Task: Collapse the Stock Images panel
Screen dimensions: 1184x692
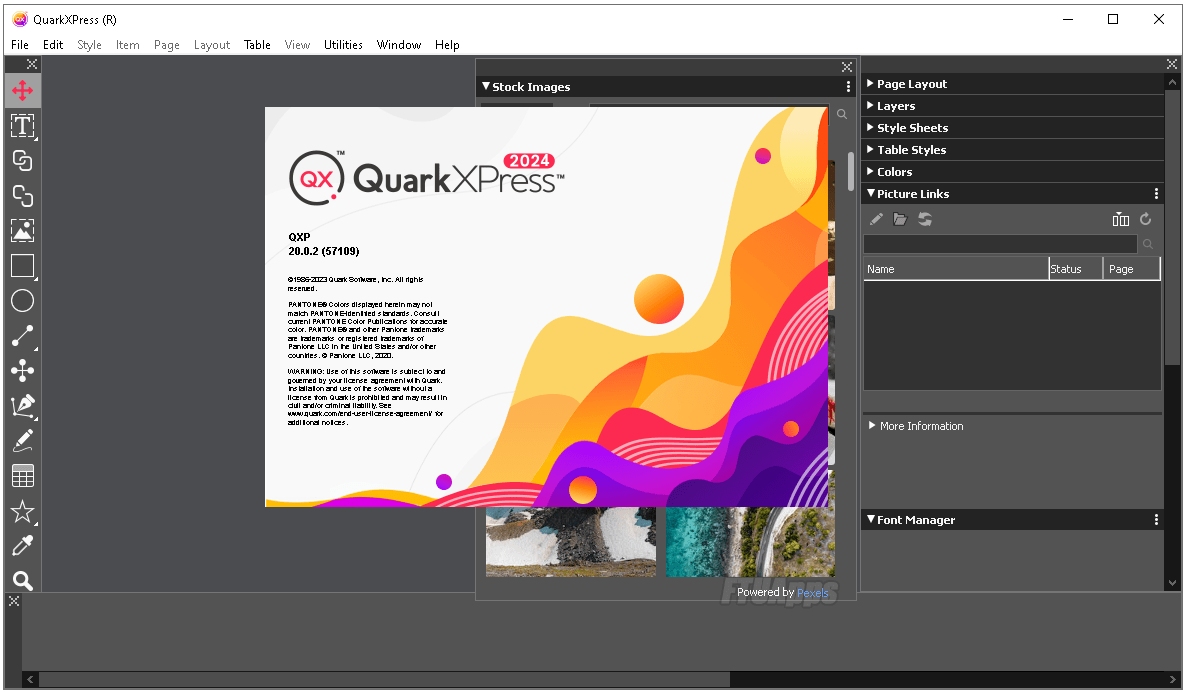Action: tap(486, 87)
